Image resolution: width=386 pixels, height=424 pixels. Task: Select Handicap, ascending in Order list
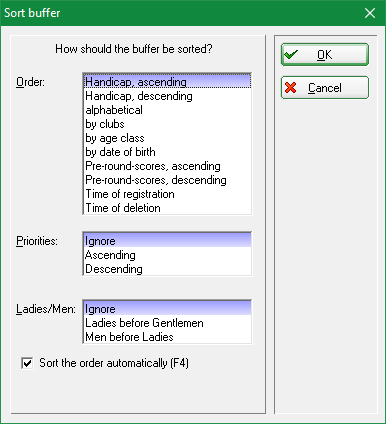tap(167, 82)
